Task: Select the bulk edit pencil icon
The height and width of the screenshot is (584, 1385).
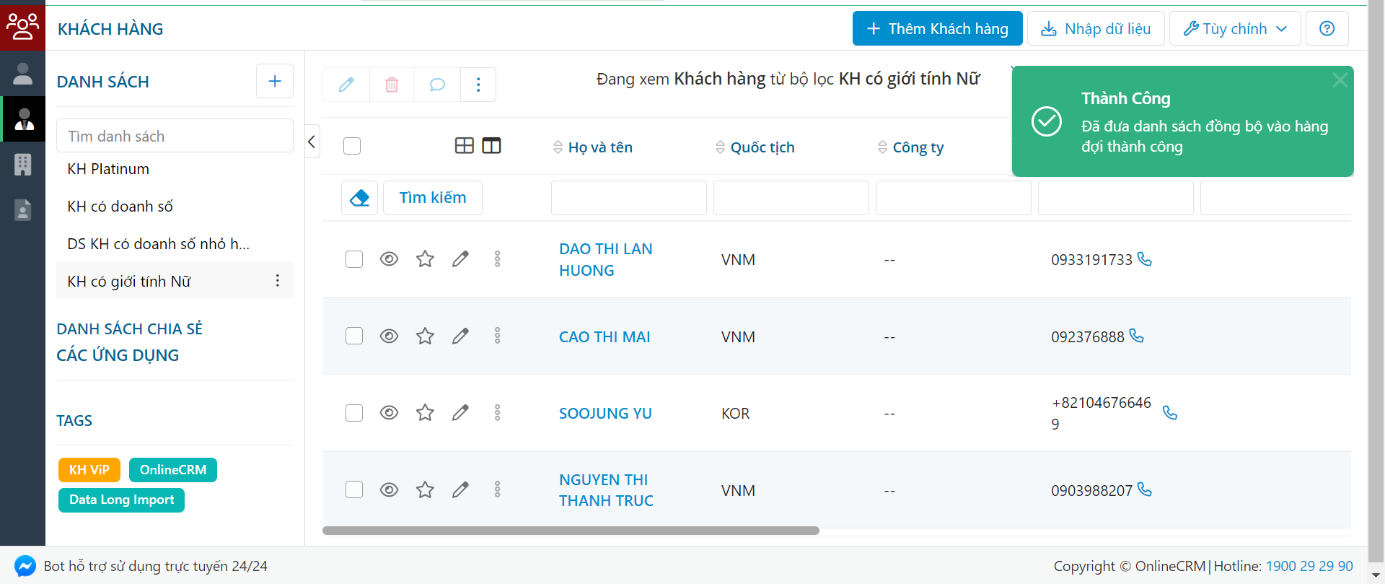Action: click(x=345, y=84)
